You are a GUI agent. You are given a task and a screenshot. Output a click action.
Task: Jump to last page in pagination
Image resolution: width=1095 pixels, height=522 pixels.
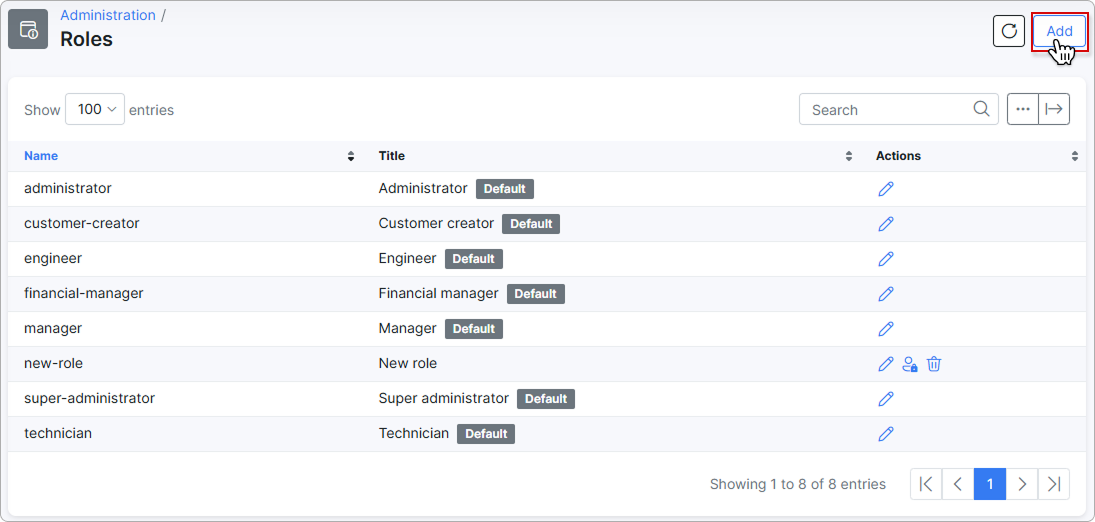[x=1054, y=484]
